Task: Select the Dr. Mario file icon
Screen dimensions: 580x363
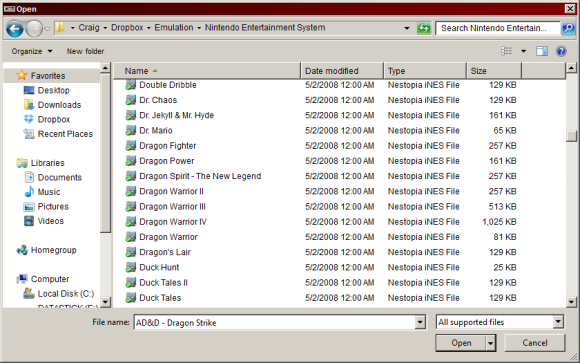Action: click(x=130, y=130)
